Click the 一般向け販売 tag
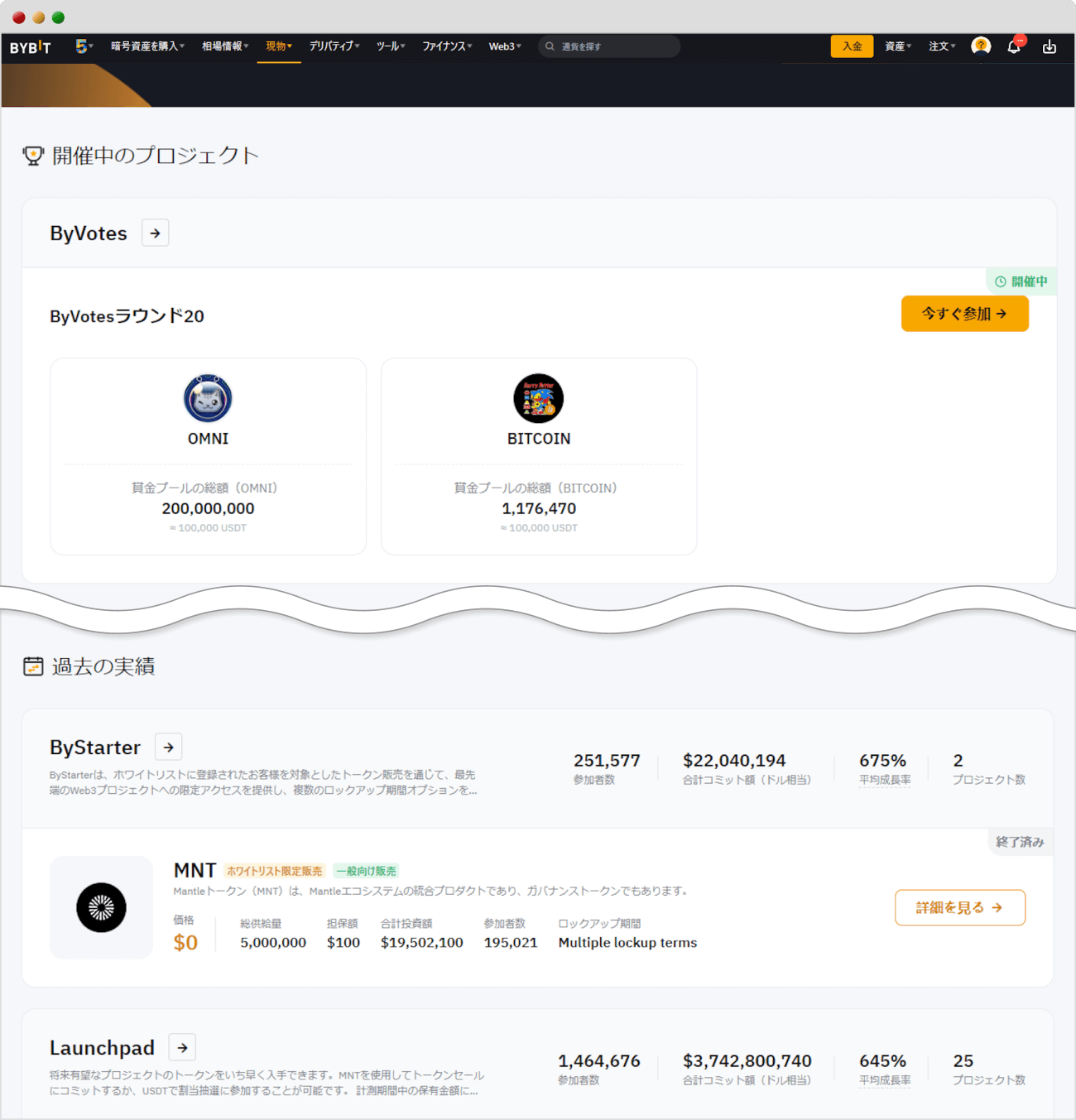This screenshot has width=1076, height=1120. [366, 871]
